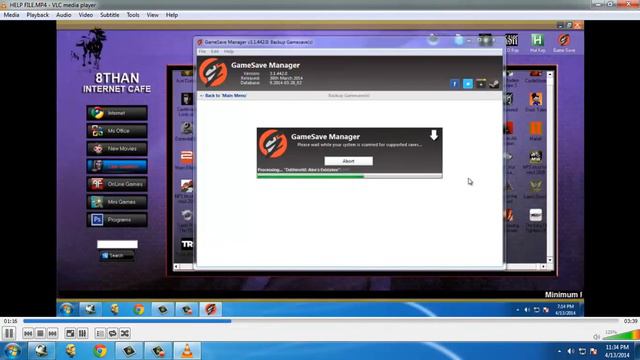Open the Windows Start menu
The height and width of the screenshot is (360, 640).
[12, 351]
